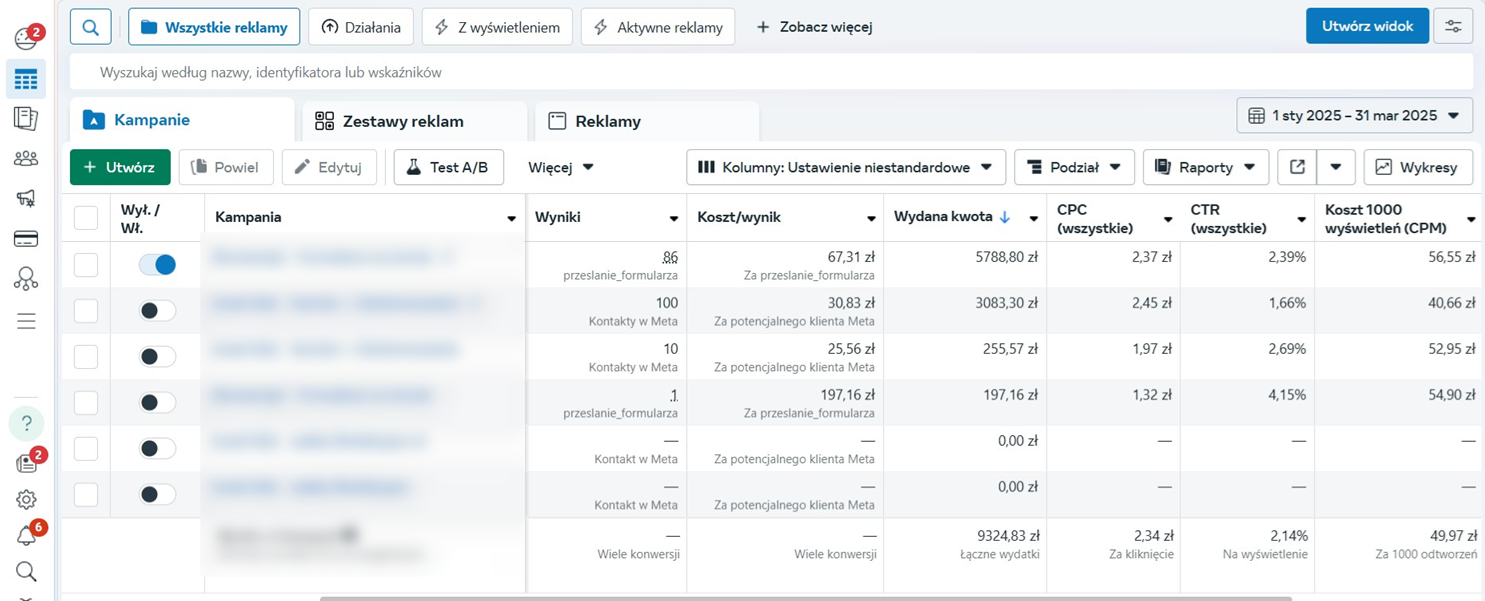
Task: Click the Utwórz widok button
Action: 1367,26
